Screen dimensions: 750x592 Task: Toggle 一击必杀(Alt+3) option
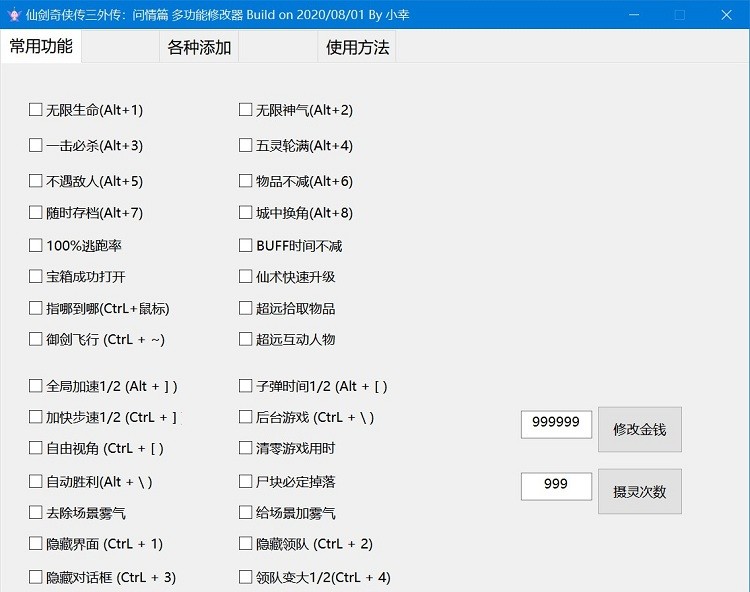[x=35, y=145]
